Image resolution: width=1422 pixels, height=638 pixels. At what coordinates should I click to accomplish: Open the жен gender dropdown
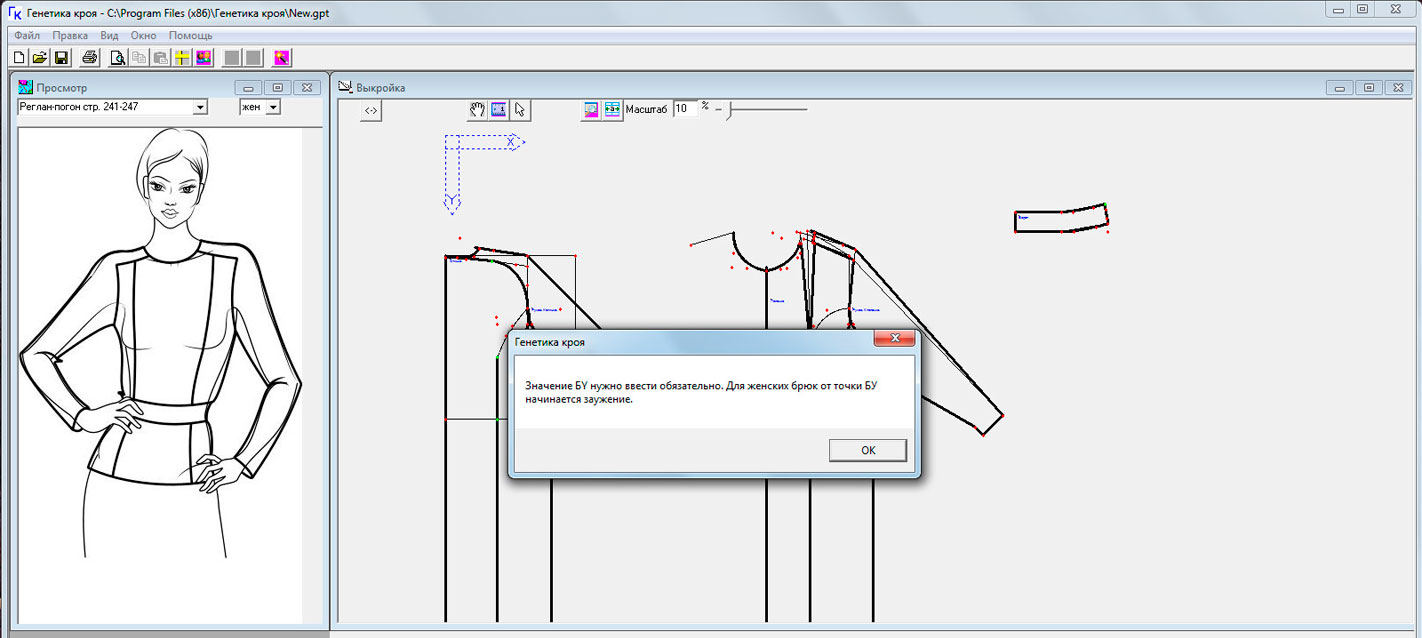pyautogui.click(x=273, y=107)
